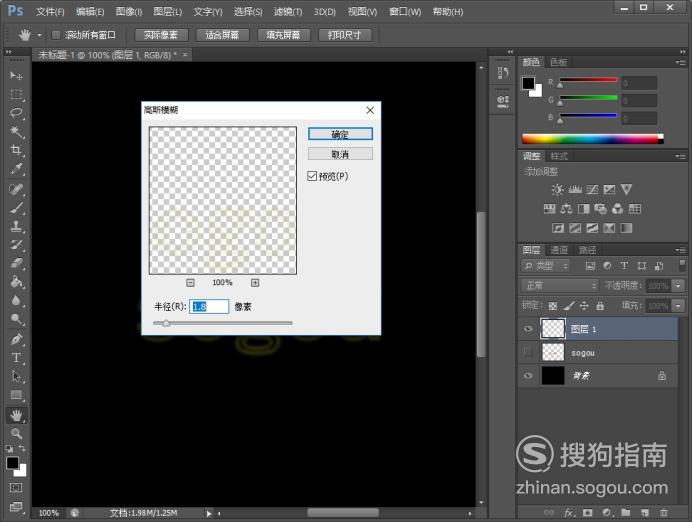Click 打印尺寸 button

tap(345, 35)
